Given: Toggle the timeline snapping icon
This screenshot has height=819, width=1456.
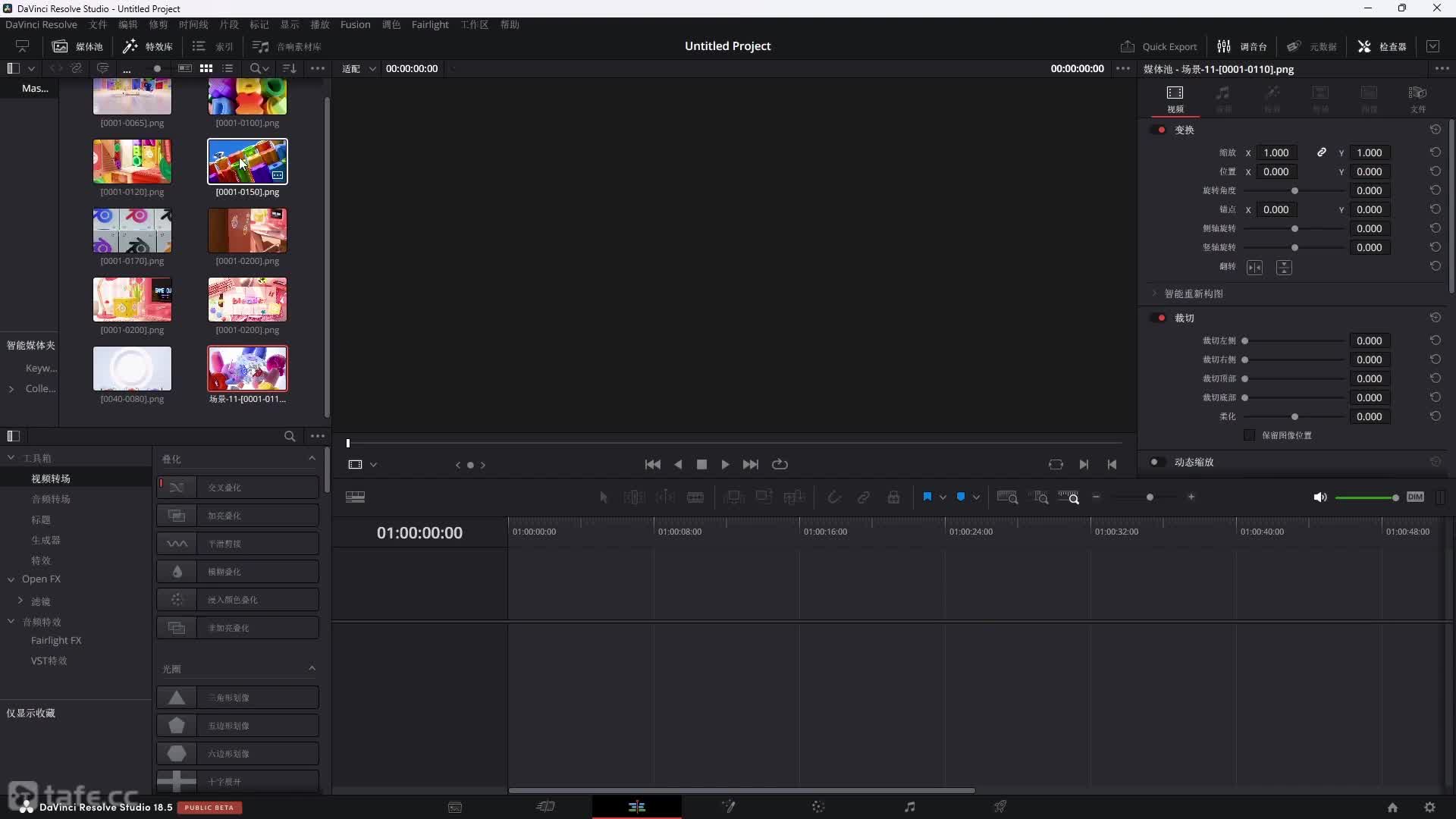Looking at the screenshot, I should point(834,497).
